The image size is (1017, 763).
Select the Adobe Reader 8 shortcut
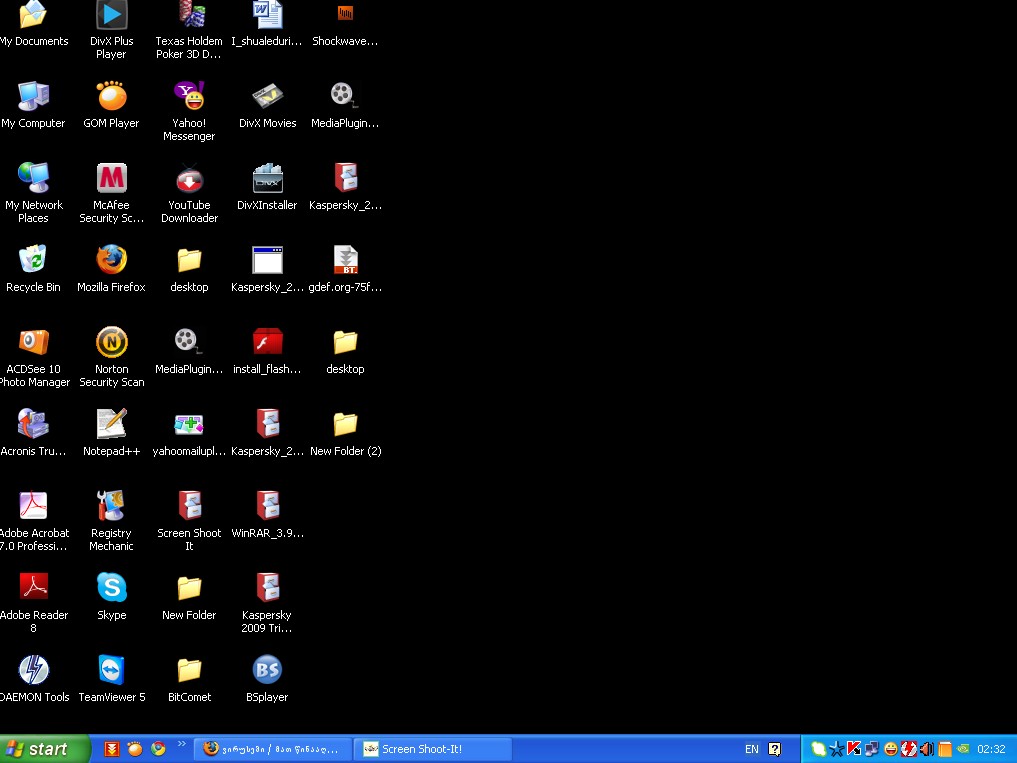point(33,603)
